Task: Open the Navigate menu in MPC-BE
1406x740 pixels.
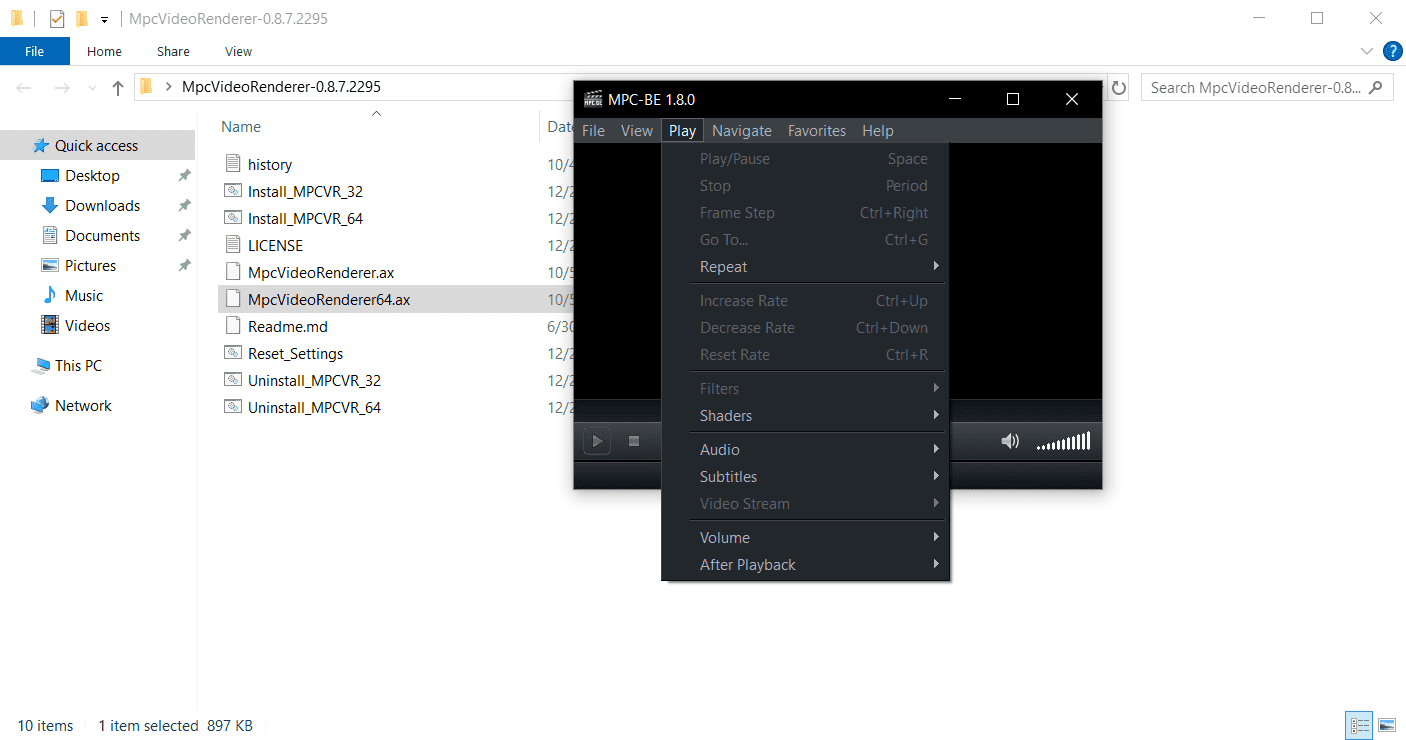Action: [x=742, y=131]
